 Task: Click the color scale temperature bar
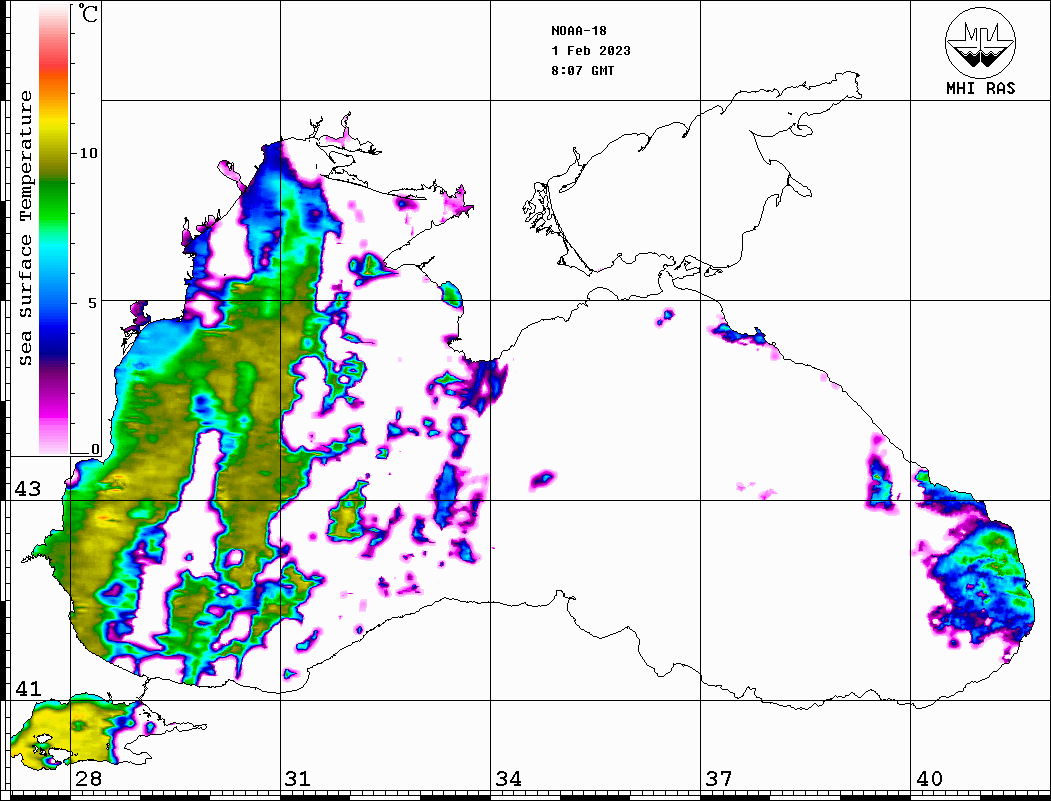[54, 229]
